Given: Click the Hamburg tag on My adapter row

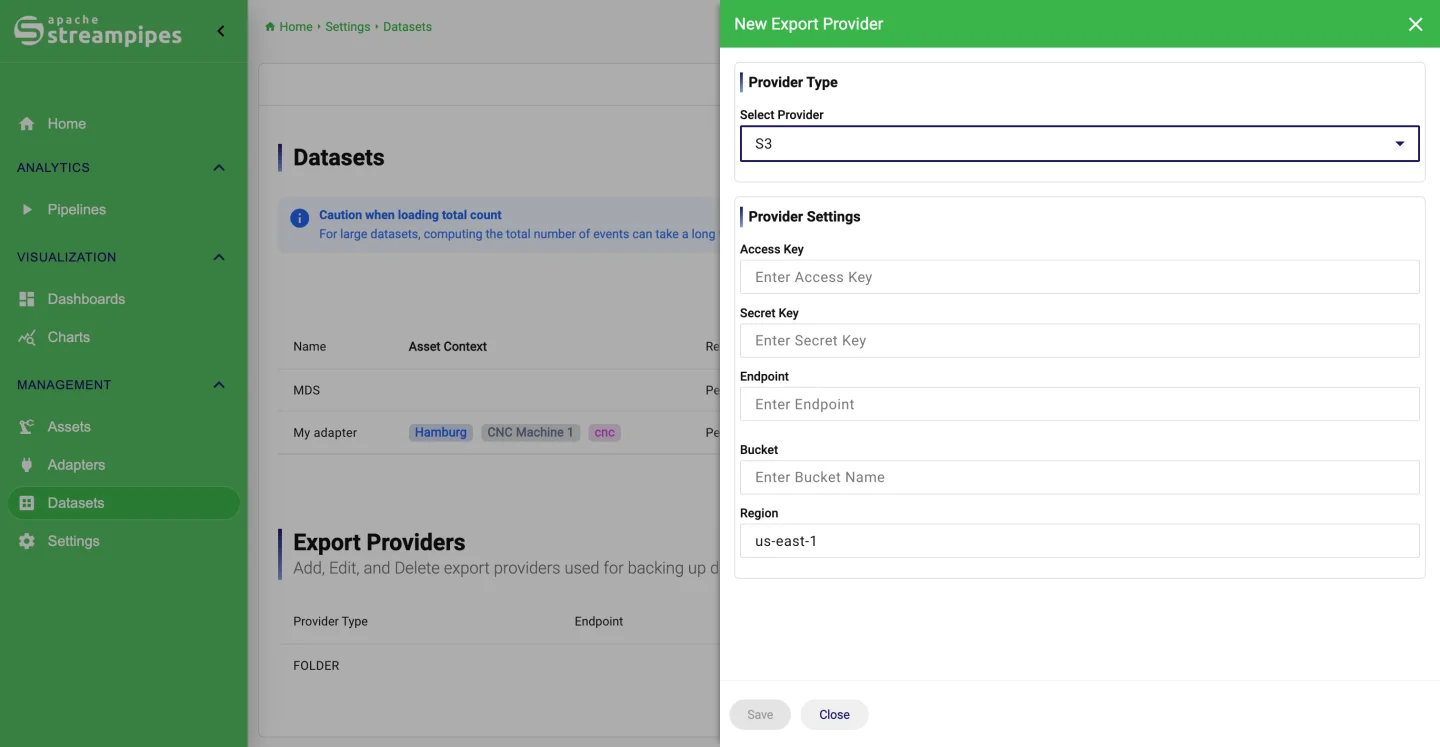Looking at the screenshot, I should click(x=441, y=433).
